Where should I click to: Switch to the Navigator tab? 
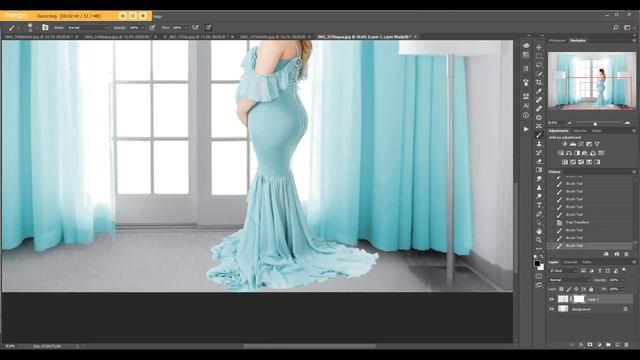tap(578, 40)
